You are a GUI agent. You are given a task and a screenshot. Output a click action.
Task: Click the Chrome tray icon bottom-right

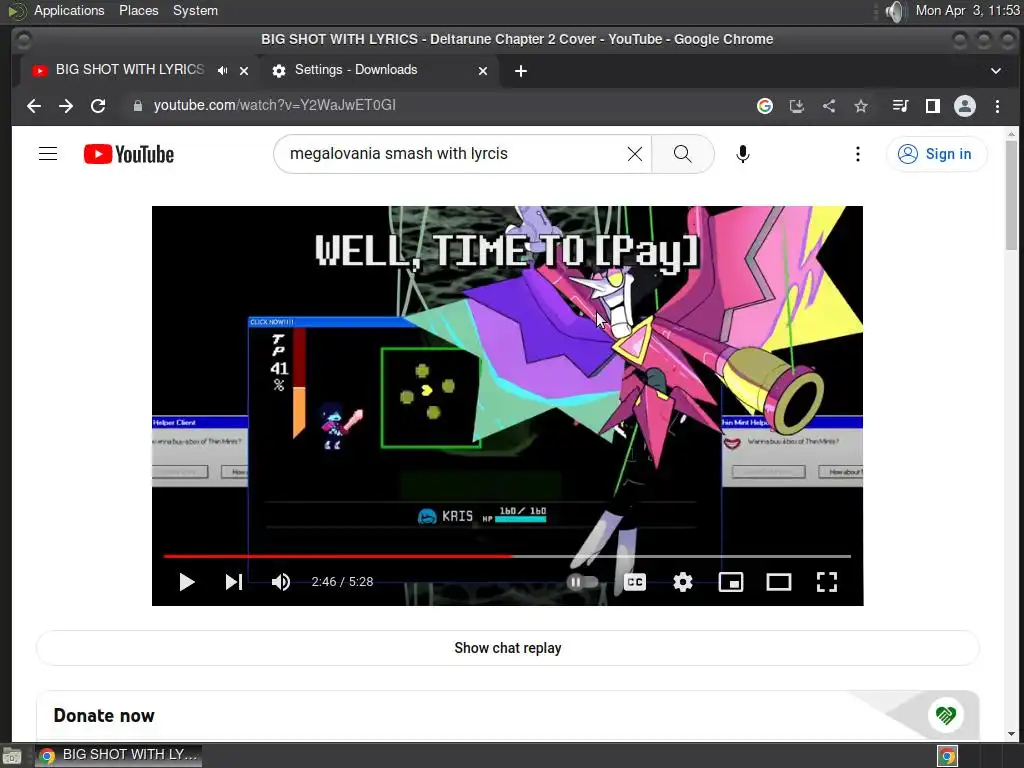coord(948,756)
